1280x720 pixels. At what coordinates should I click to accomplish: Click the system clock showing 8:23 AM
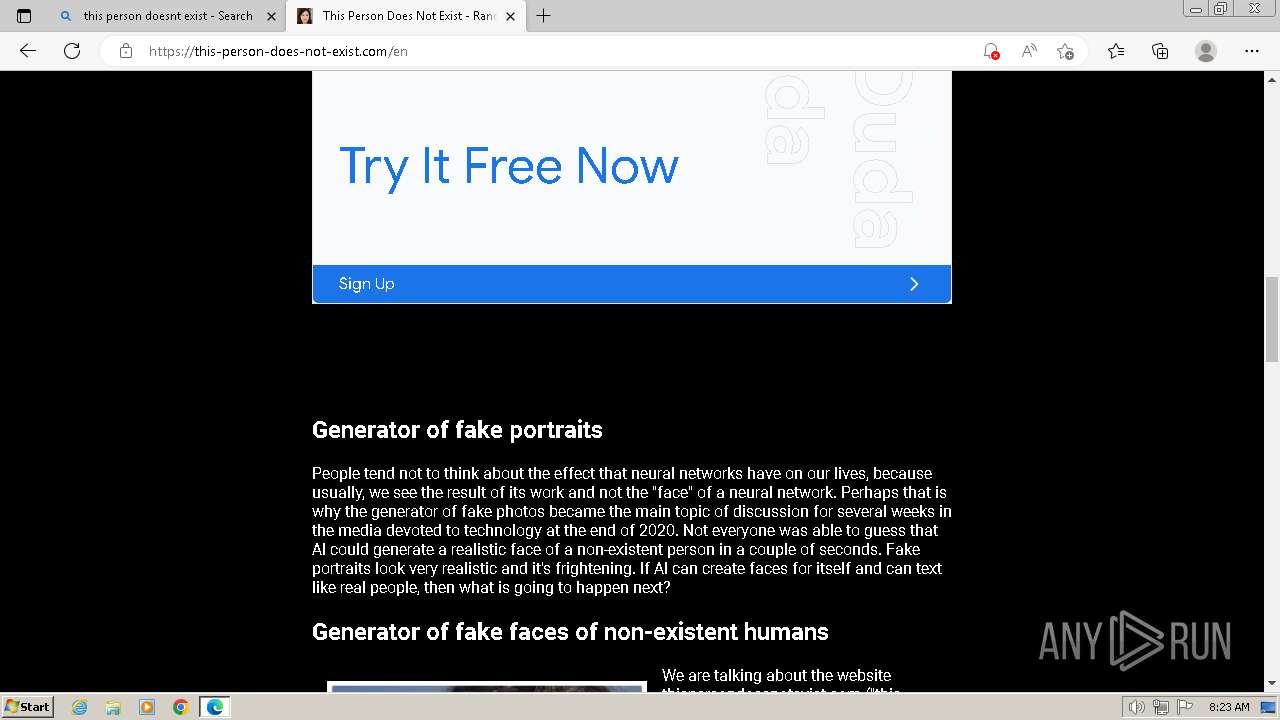point(1229,707)
